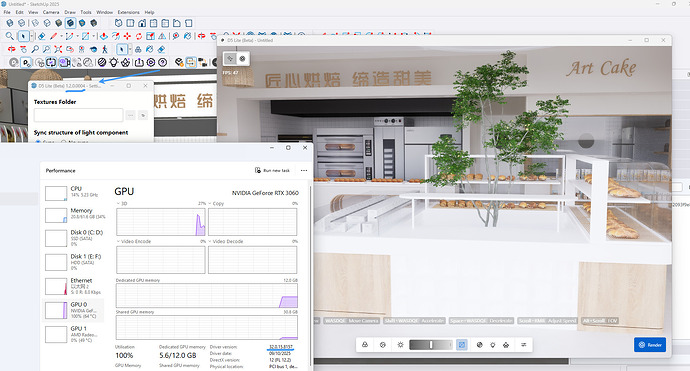Select the Tape Measure tool
The image size is (690, 371).
pyautogui.click(x=176, y=36)
